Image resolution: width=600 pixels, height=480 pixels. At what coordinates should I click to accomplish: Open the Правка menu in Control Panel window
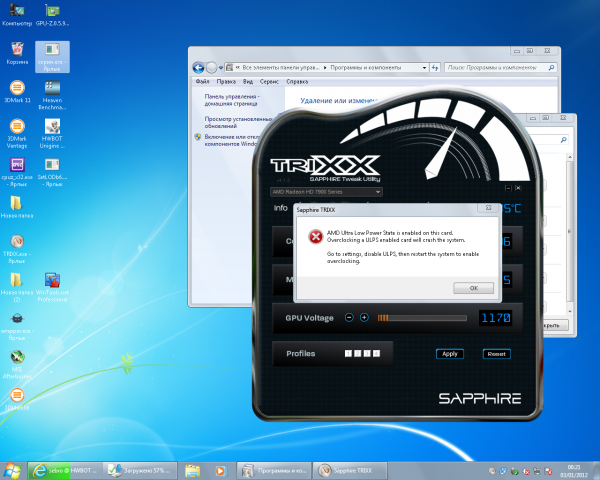coord(226,82)
